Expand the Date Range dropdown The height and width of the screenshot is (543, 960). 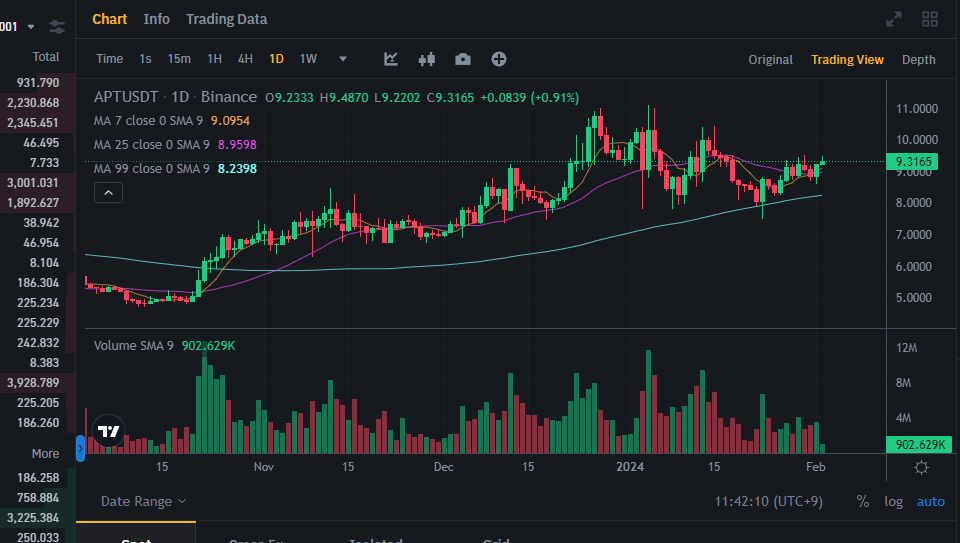pos(143,501)
